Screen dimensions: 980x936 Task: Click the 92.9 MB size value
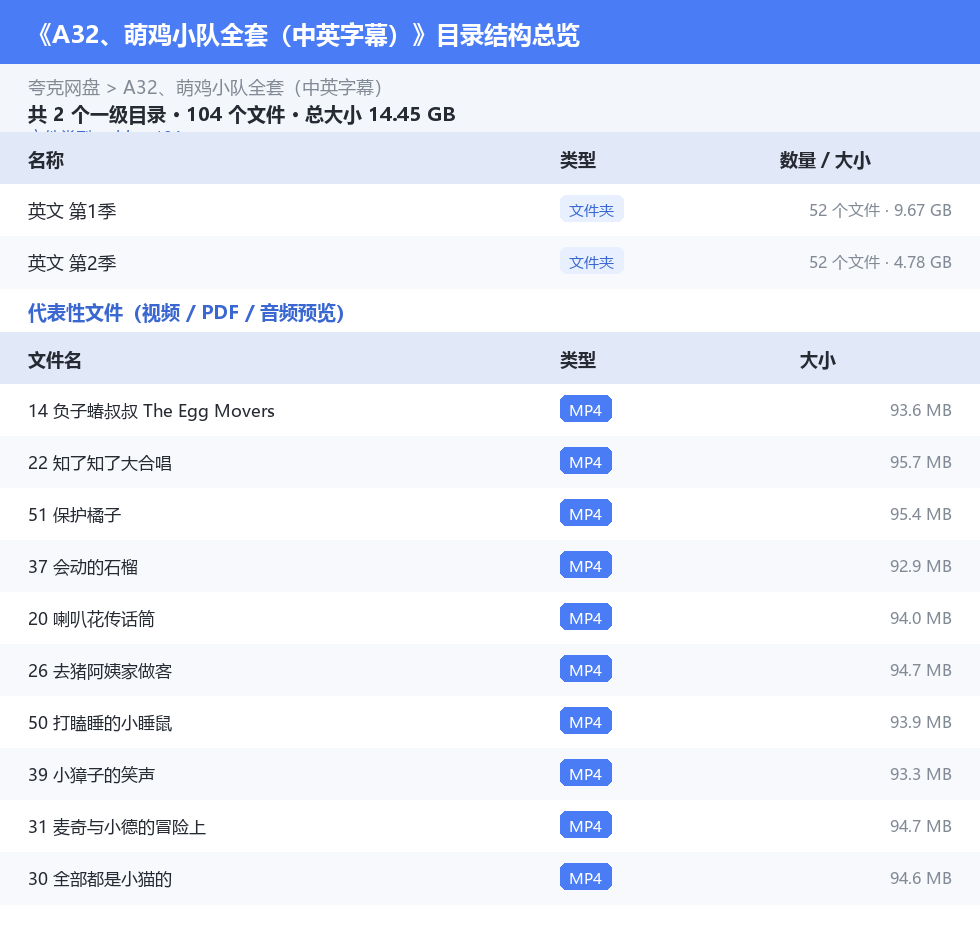(921, 565)
